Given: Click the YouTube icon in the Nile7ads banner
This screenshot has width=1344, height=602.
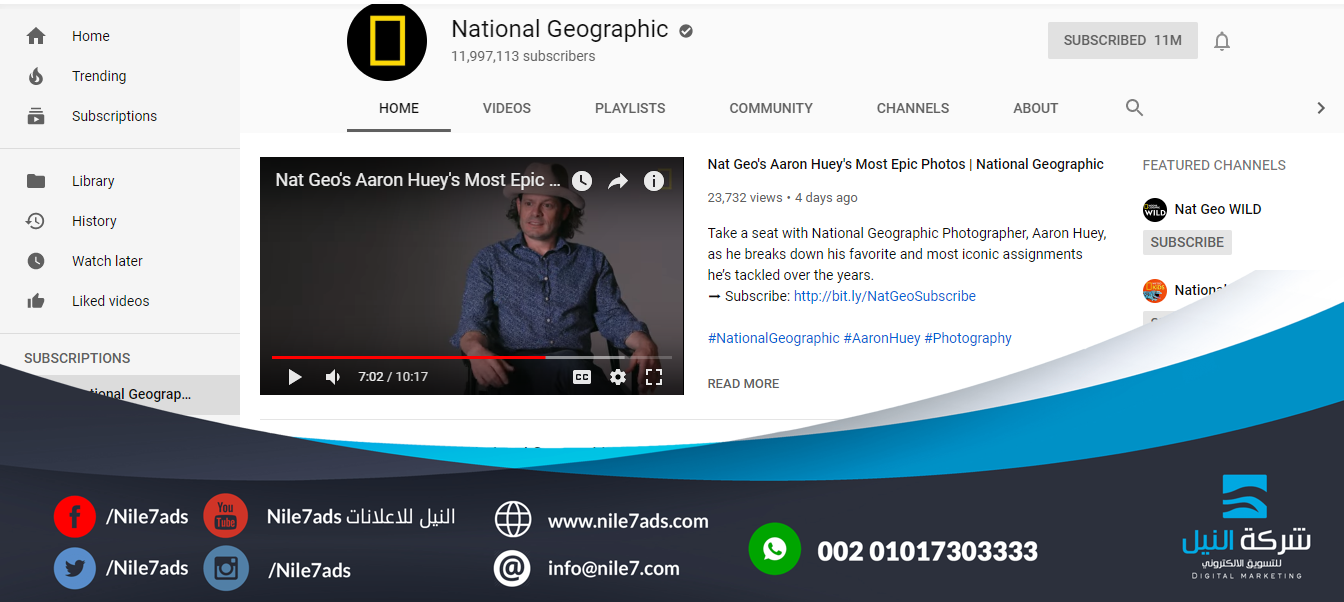Looking at the screenshot, I should point(226,516).
